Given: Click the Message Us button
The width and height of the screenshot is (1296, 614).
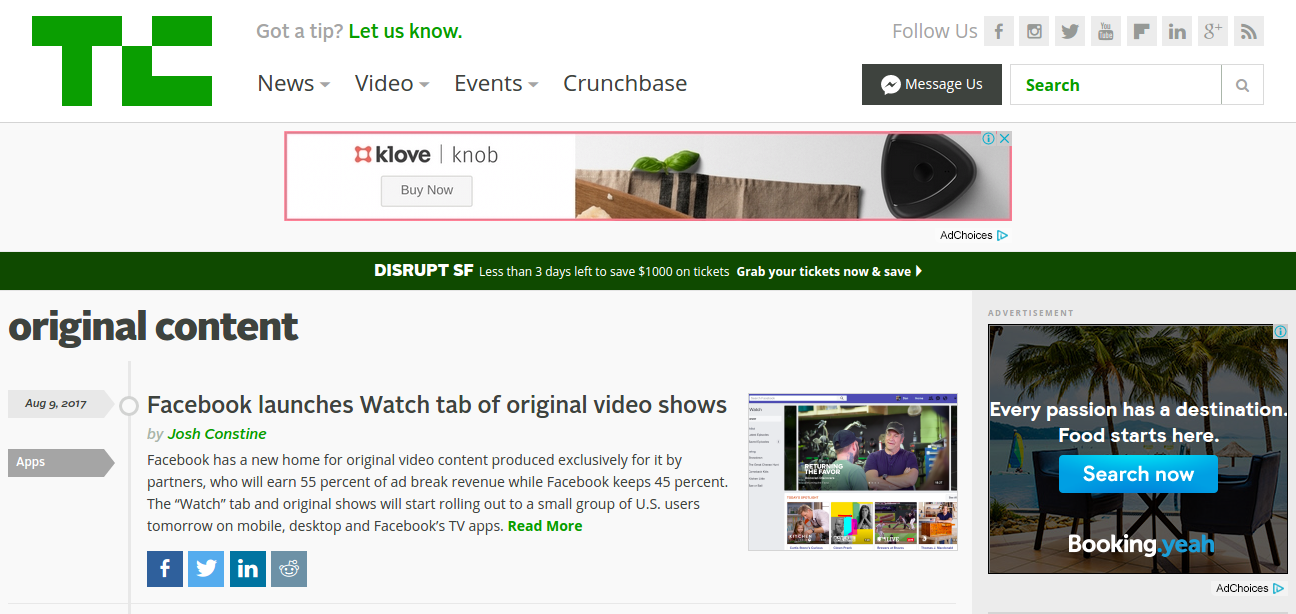Looking at the screenshot, I should 932,85.
